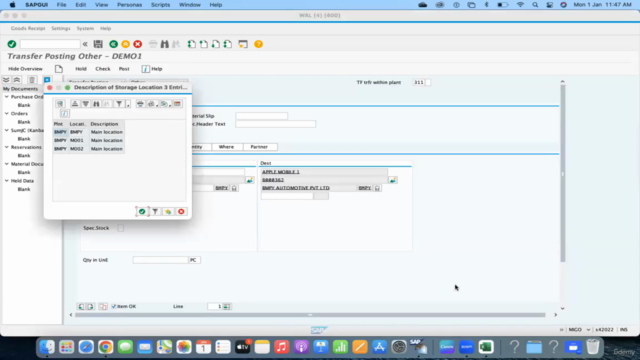Click the Post button
Viewport: 640px width, 360px height.
(x=124, y=69)
